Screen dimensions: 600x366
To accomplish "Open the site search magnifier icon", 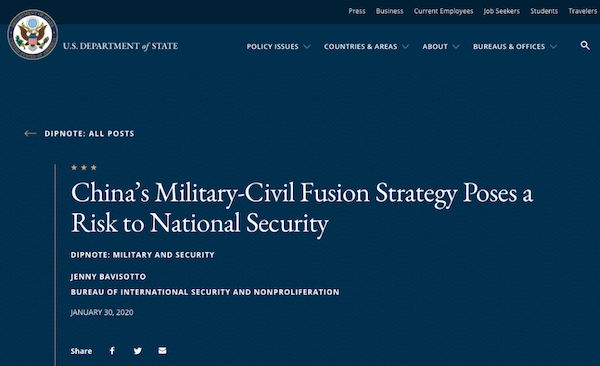I will [x=585, y=46].
